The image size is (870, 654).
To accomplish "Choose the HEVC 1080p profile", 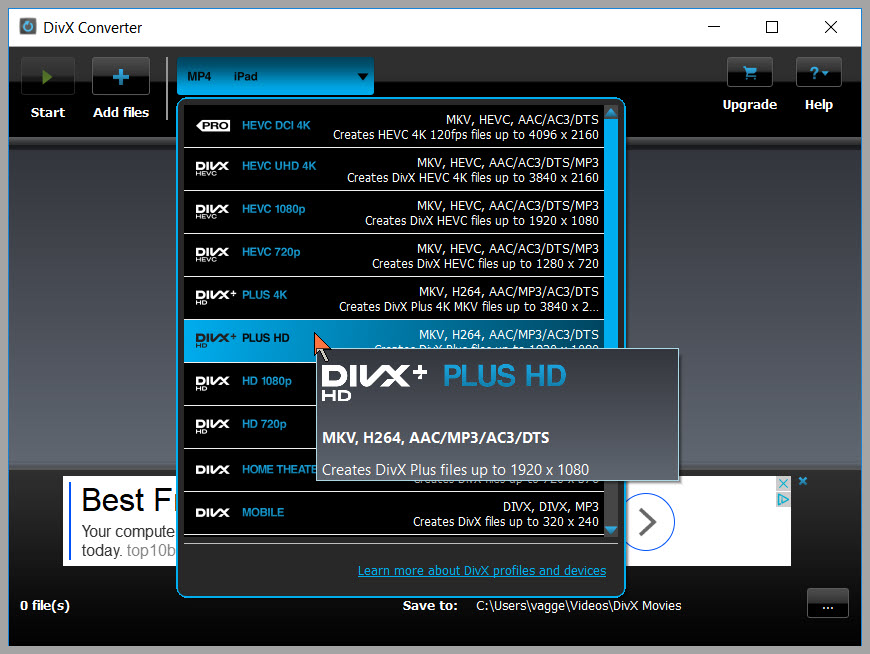I will point(393,212).
